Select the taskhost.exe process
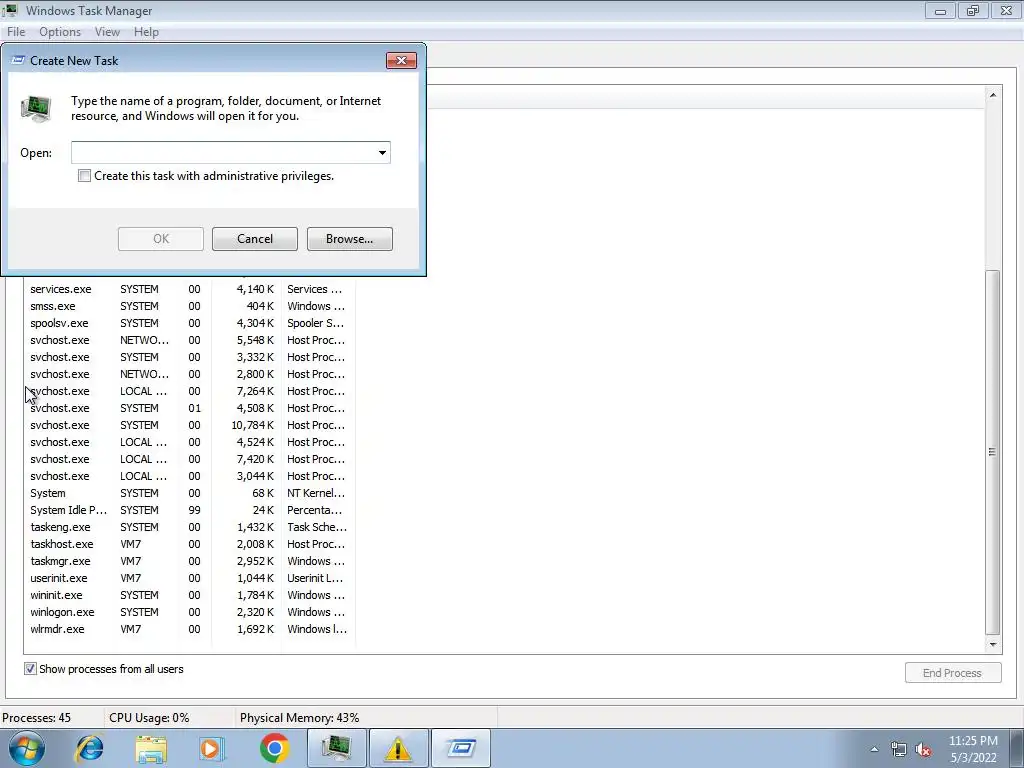This screenshot has height=768, width=1024. (x=189, y=544)
